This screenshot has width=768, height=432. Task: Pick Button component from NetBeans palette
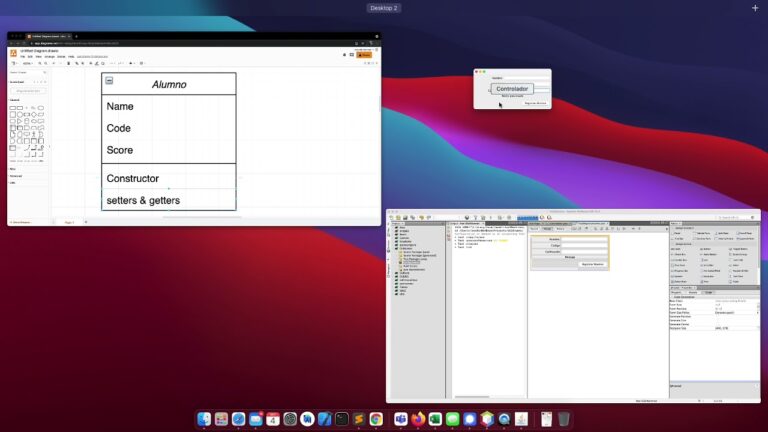pos(705,249)
